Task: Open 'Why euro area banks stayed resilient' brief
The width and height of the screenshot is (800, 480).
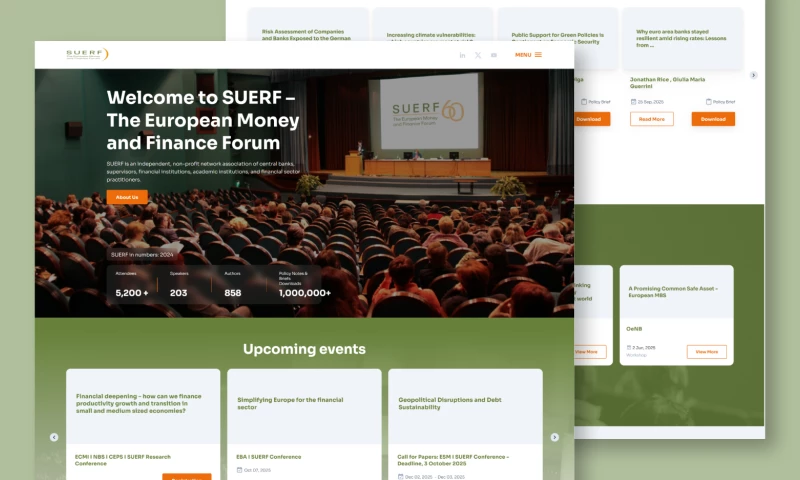Action: pos(681,38)
